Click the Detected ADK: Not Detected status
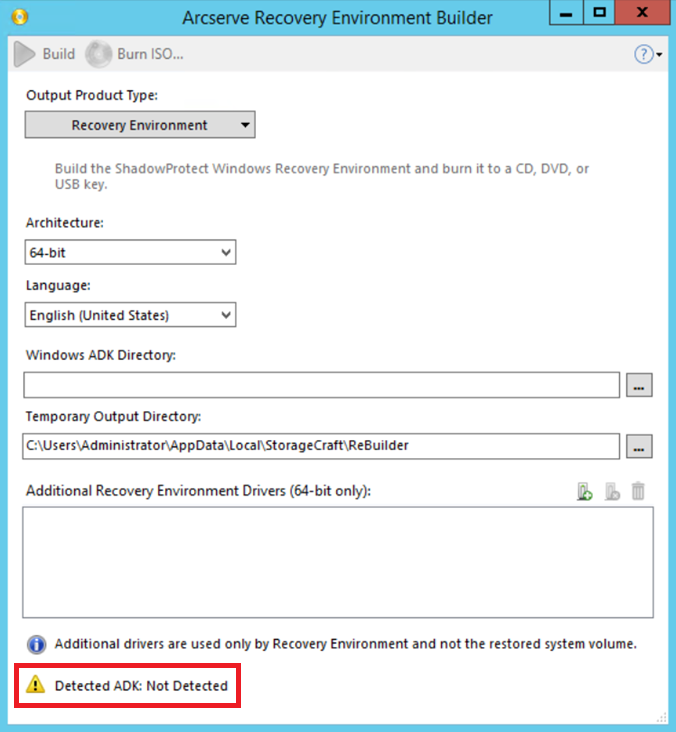 (x=141, y=686)
